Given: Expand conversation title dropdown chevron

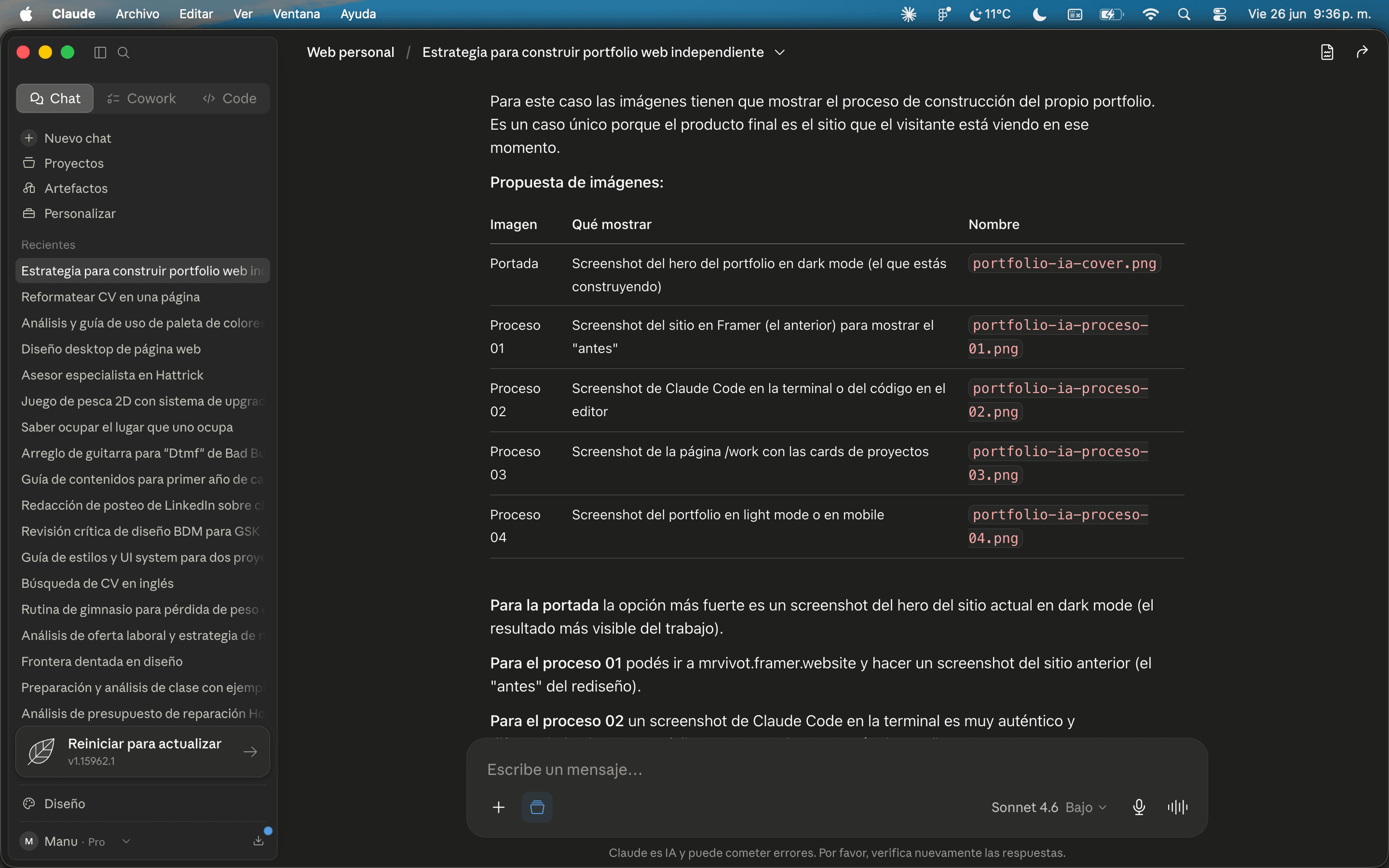Looking at the screenshot, I should (x=779, y=52).
